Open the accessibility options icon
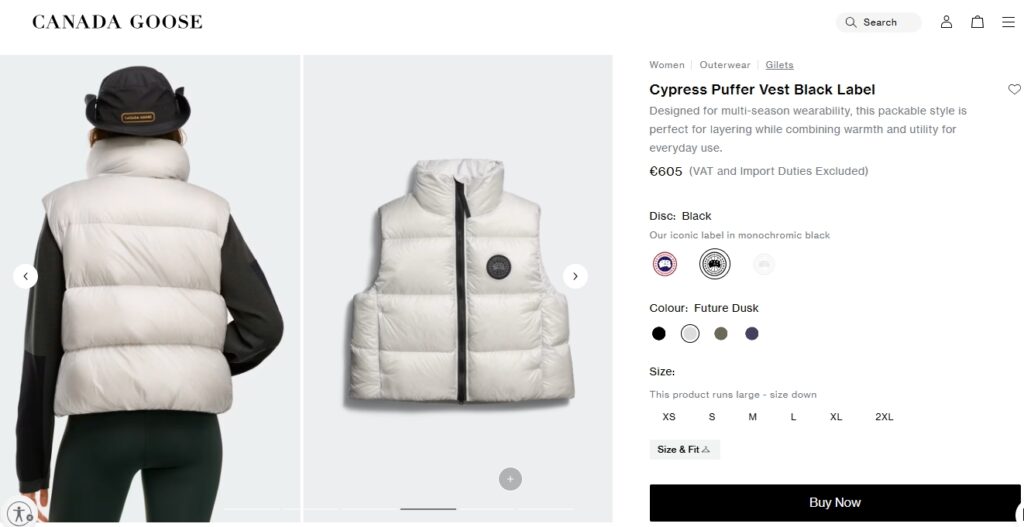Screen dimensions: 1024x527 tap(20, 510)
